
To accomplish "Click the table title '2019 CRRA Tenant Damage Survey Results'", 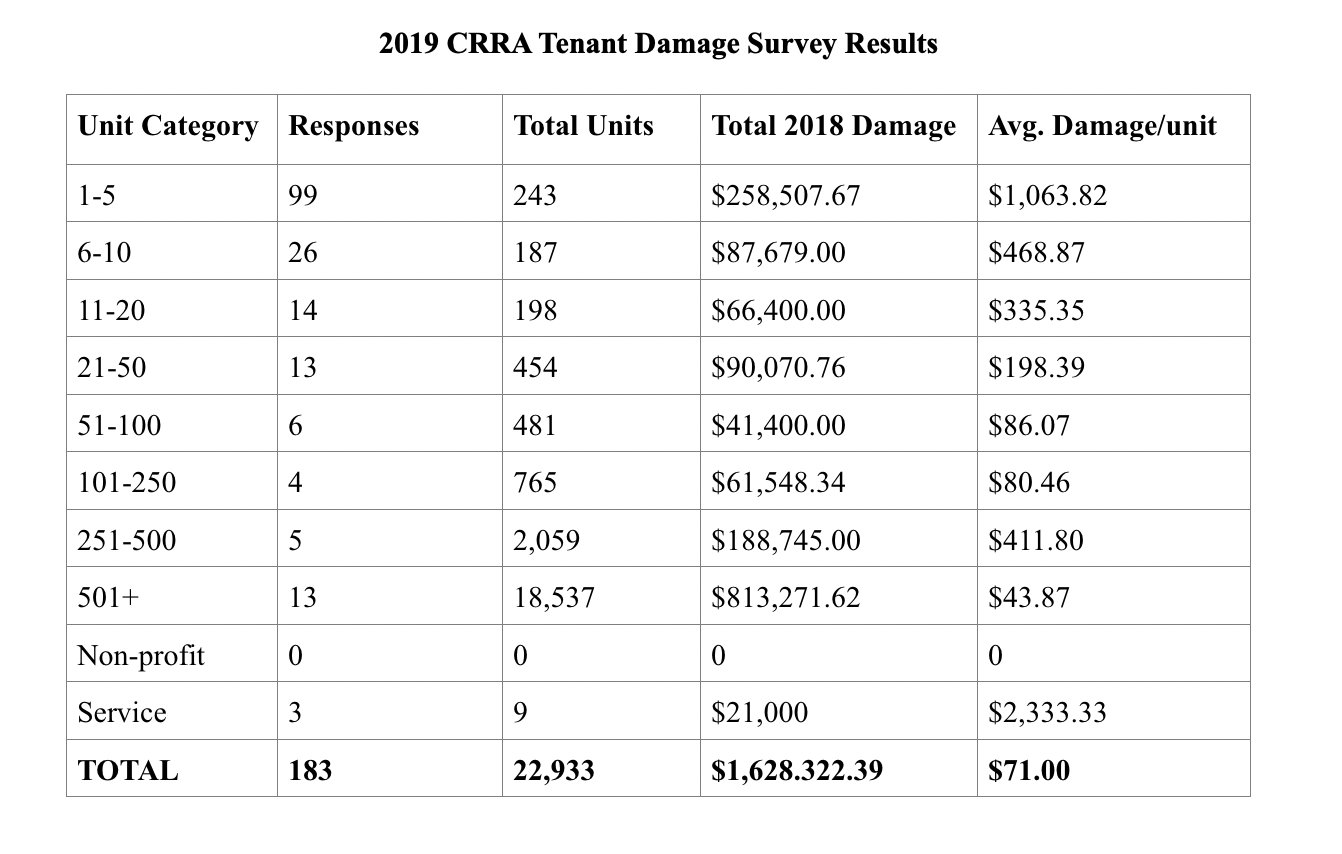I will [x=659, y=44].
